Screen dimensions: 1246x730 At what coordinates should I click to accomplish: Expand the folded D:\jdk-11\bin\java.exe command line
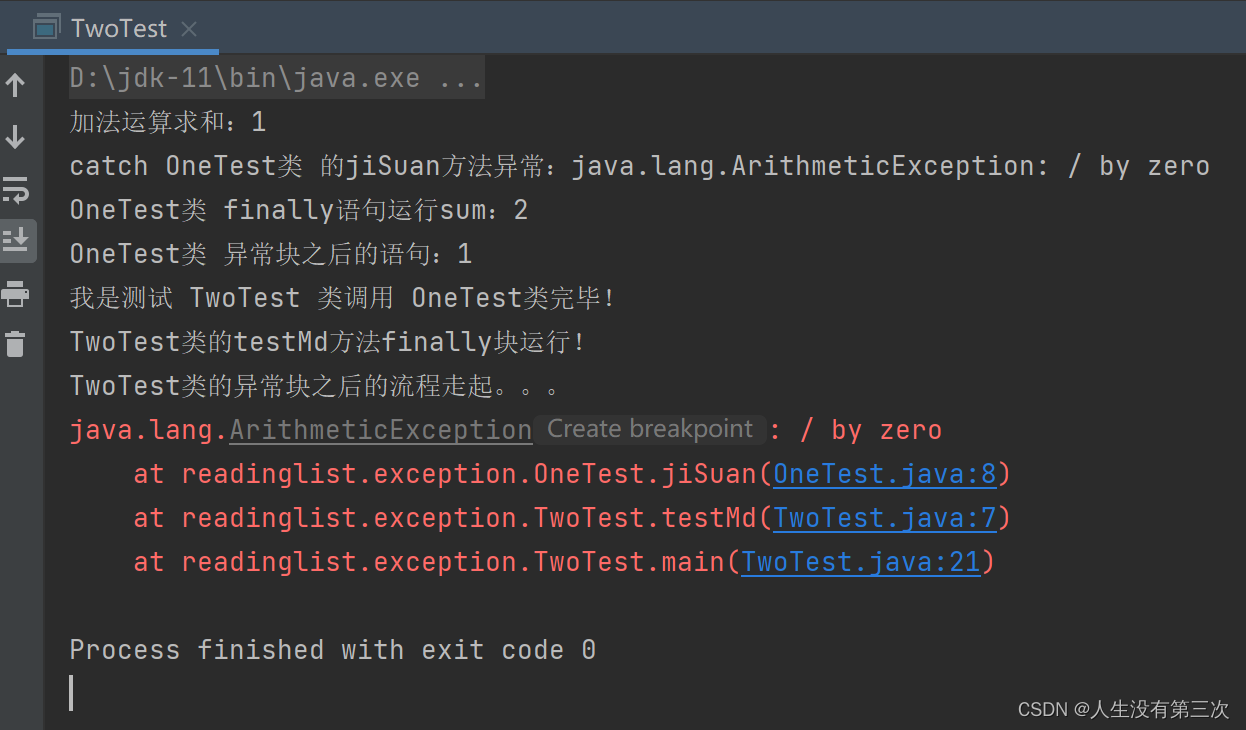[x=276, y=78]
